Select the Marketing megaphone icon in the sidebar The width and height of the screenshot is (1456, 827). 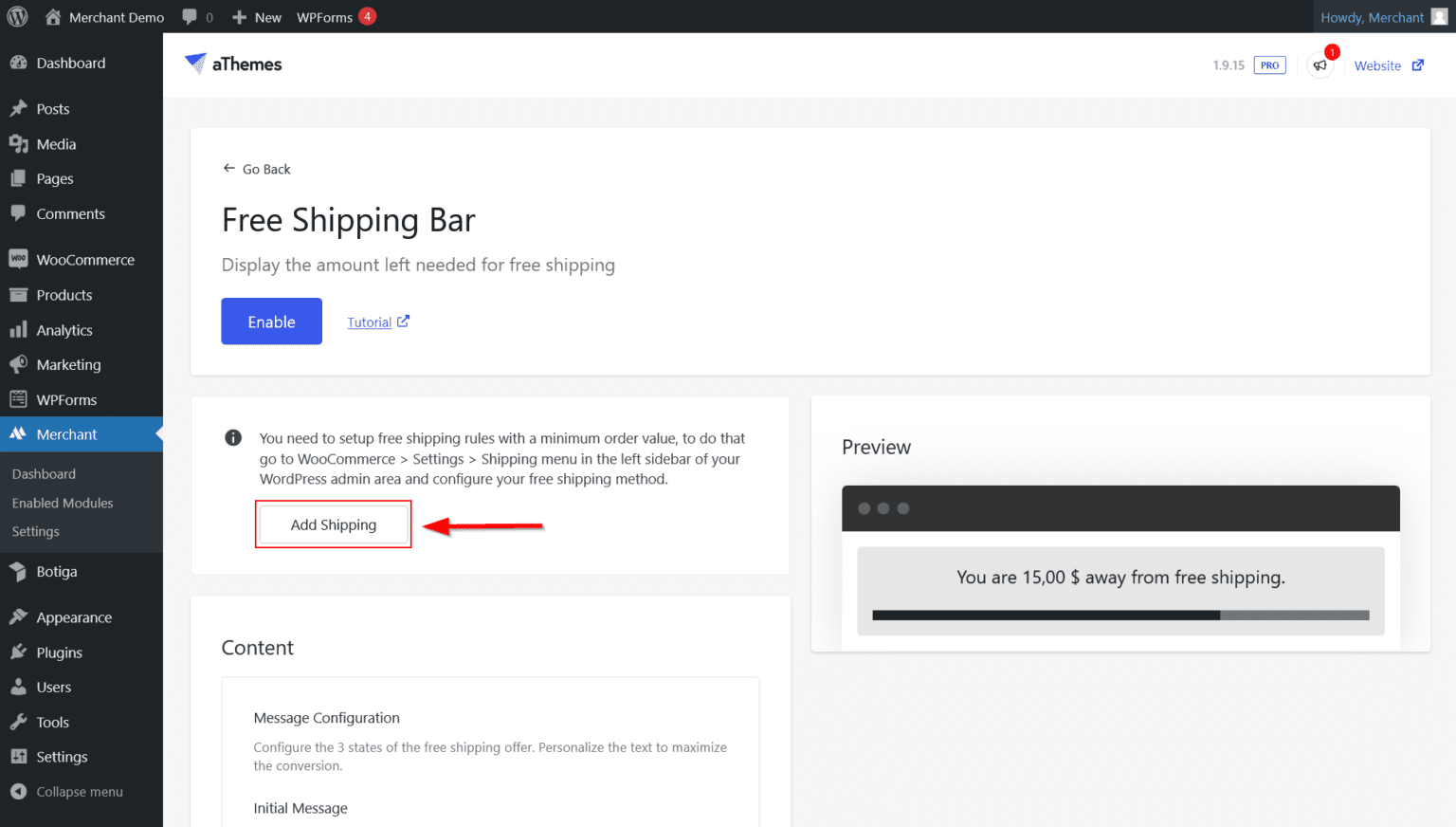tap(17, 364)
